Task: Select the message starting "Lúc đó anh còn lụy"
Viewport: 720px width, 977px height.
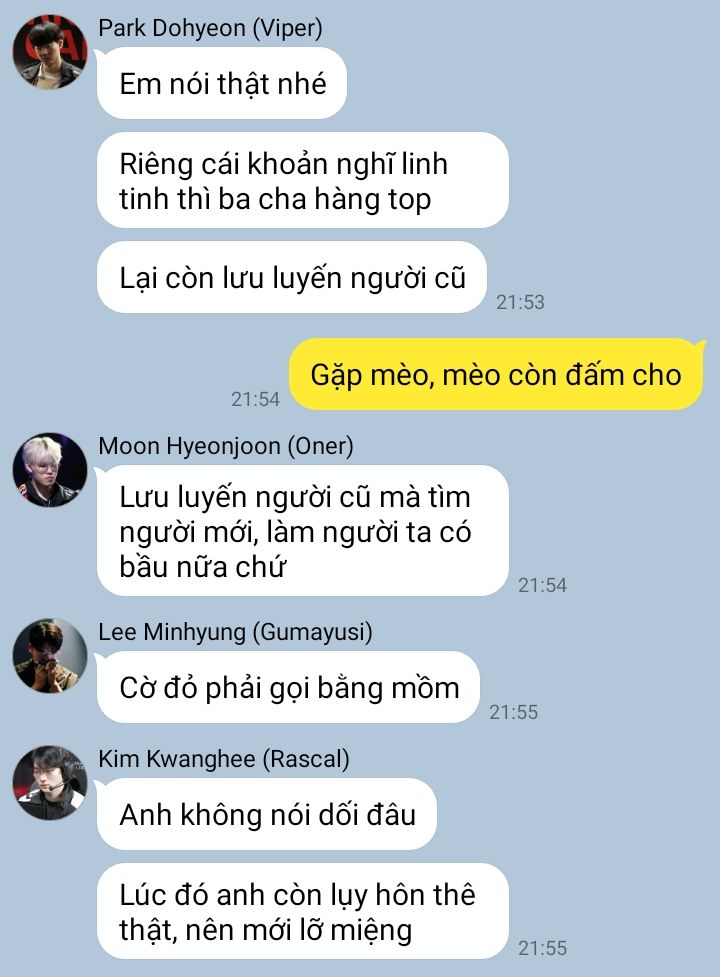Action: tap(303, 912)
